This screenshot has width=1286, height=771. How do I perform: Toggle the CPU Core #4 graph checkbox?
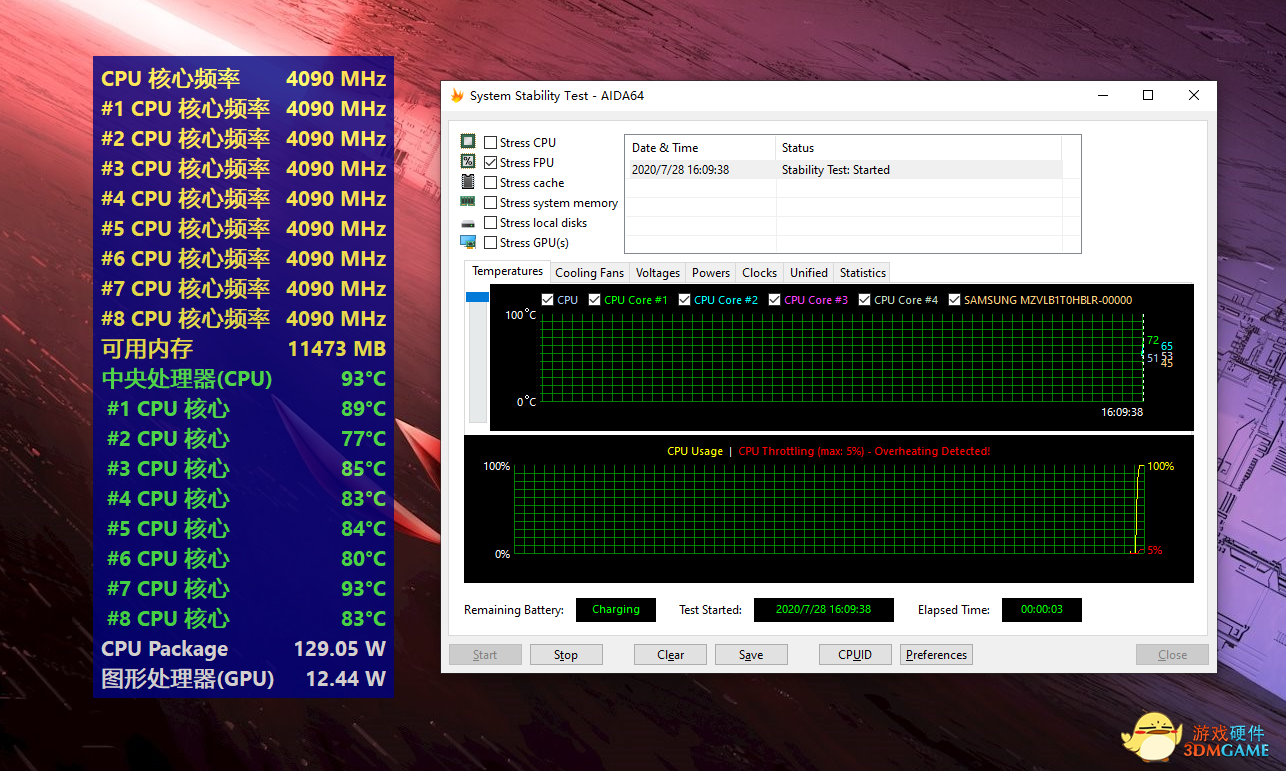click(865, 300)
